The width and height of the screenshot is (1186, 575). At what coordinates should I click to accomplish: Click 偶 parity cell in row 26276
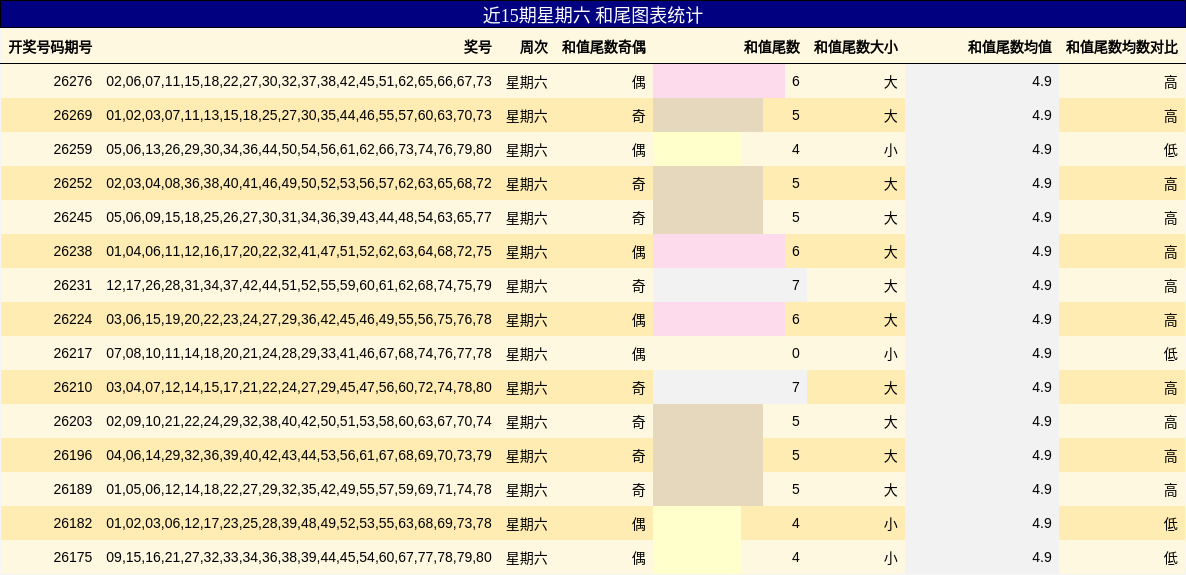pos(638,82)
